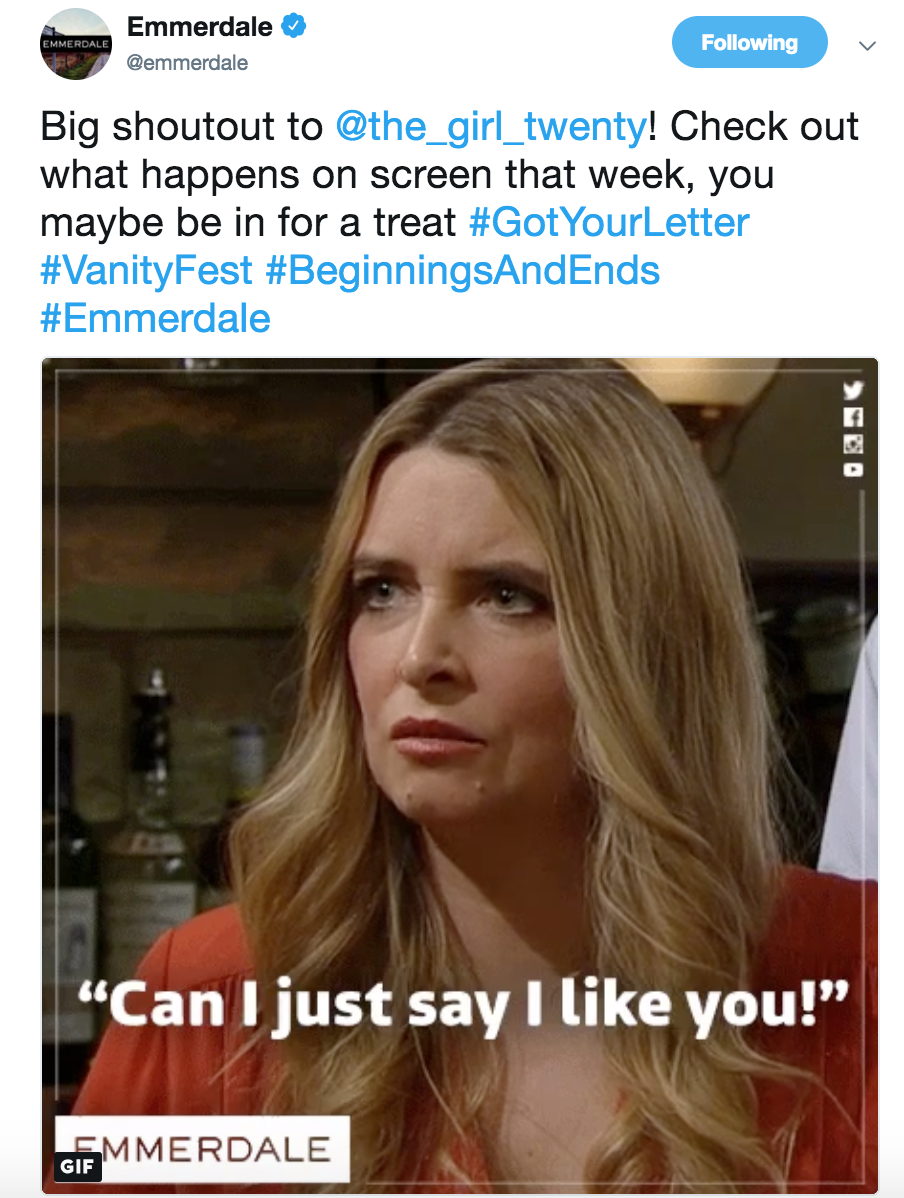The height and width of the screenshot is (1198, 904).
Task: Click the Instagram icon on GIF
Action: click(x=853, y=444)
